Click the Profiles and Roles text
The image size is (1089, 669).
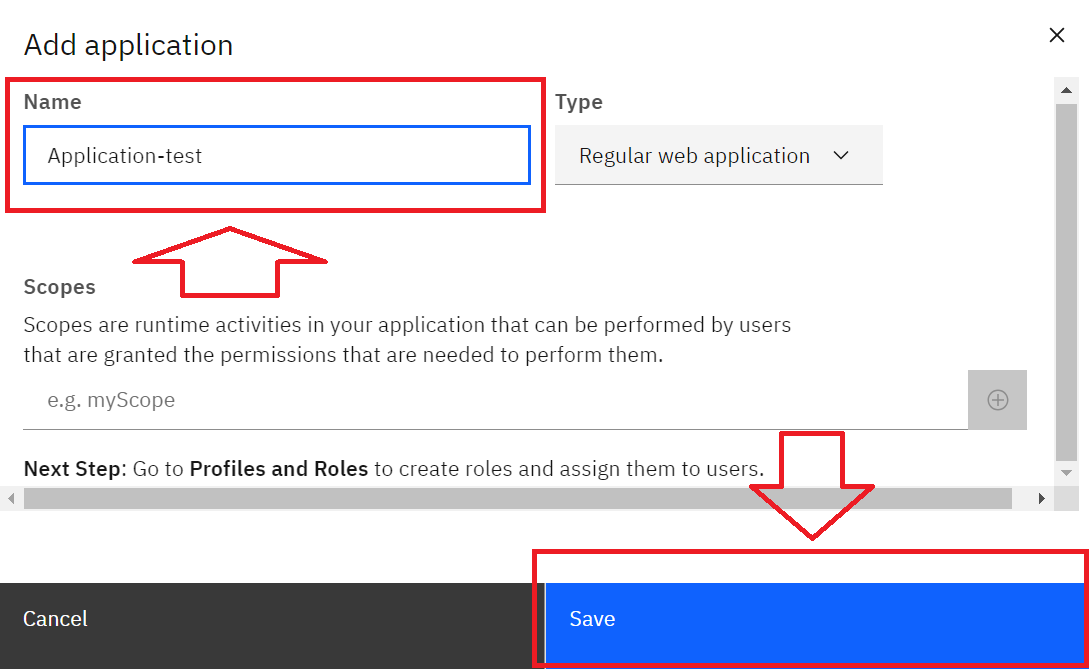(279, 469)
